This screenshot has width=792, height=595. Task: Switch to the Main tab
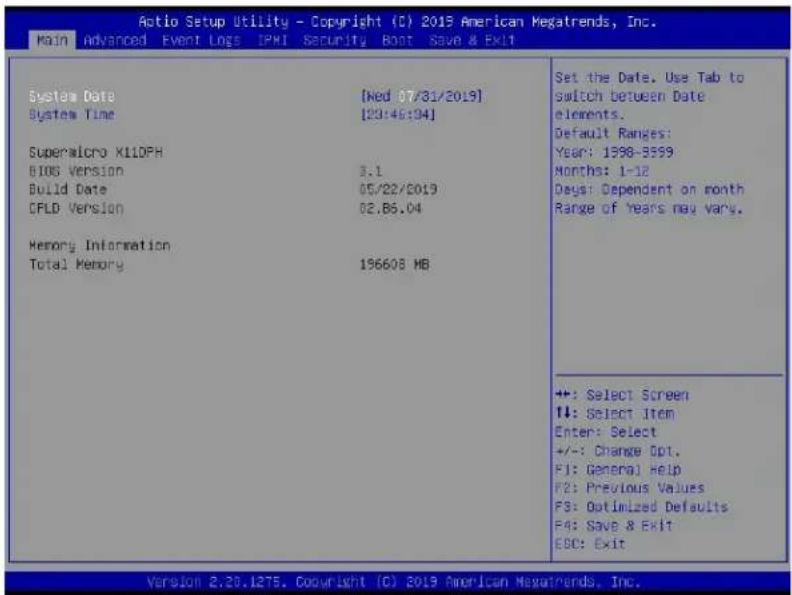click(x=52, y=40)
